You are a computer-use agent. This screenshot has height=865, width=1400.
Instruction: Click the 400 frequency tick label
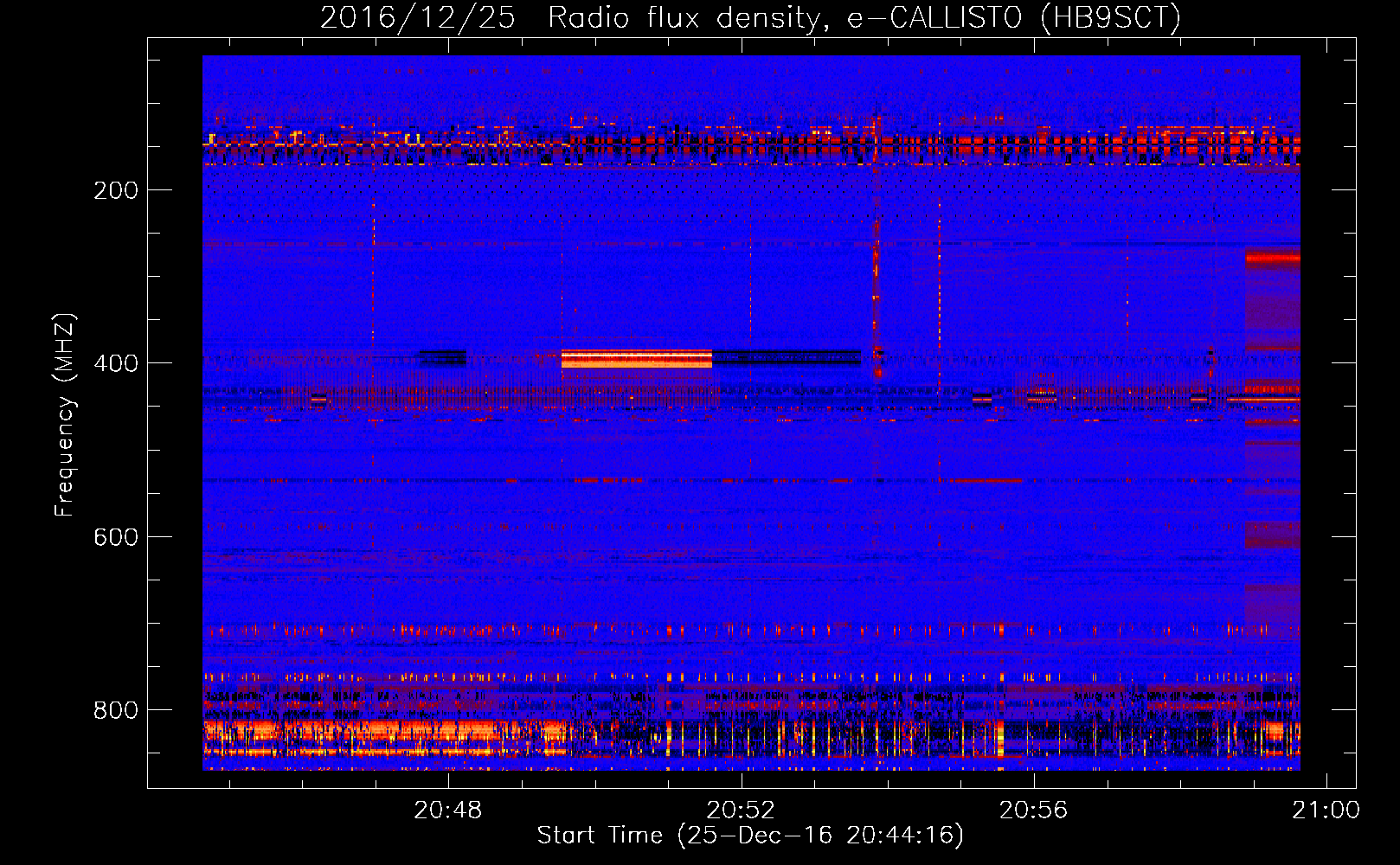116,363
